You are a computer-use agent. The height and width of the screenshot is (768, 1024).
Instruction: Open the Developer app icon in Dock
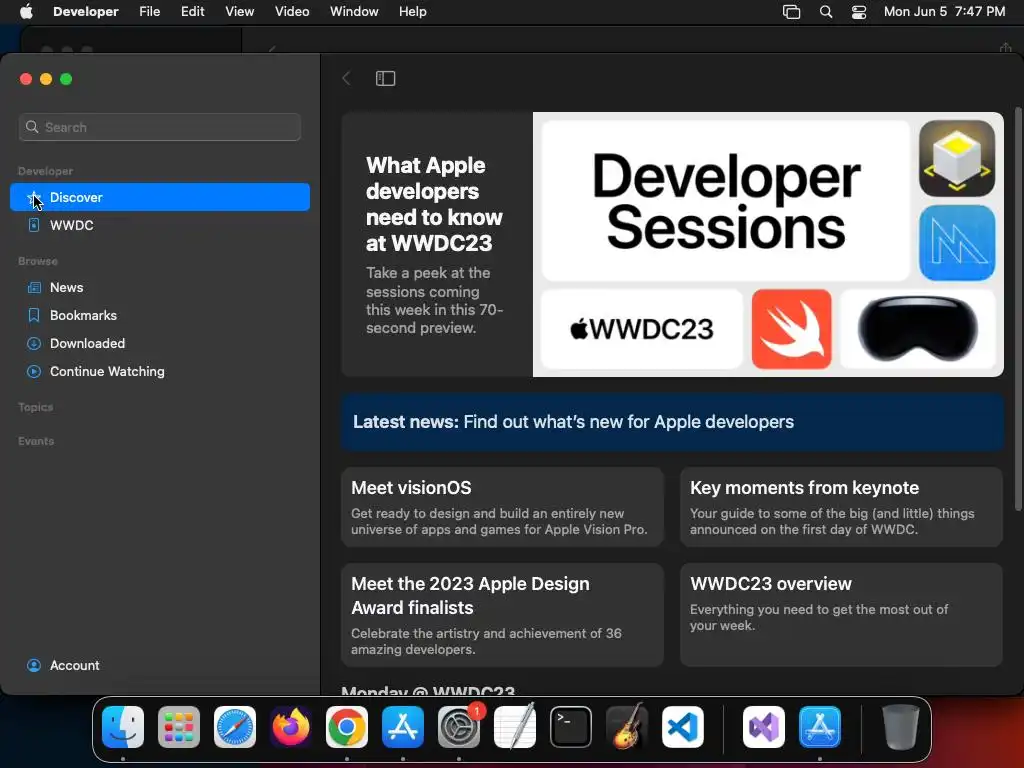[x=820, y=727]
